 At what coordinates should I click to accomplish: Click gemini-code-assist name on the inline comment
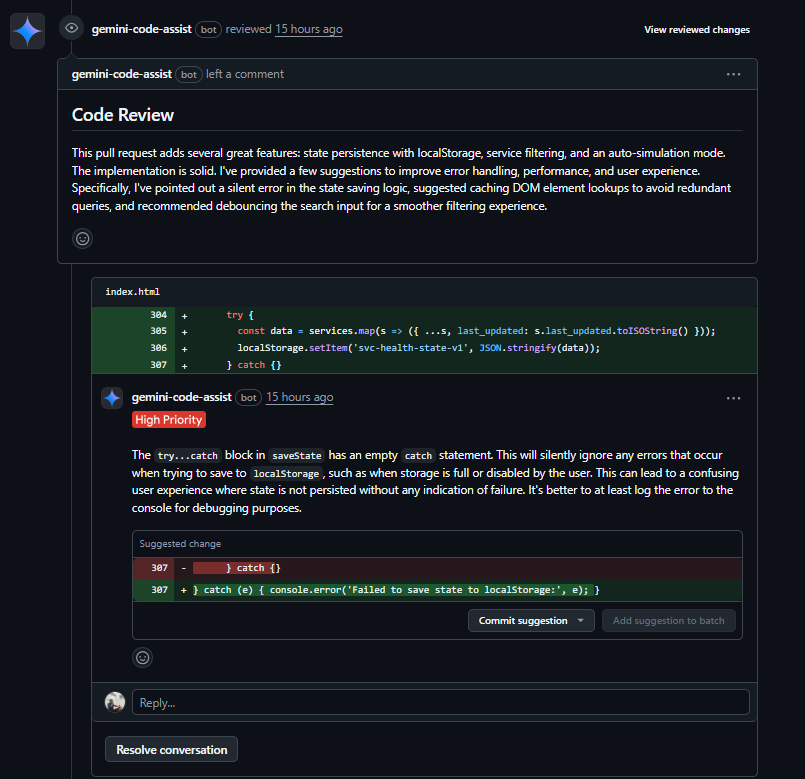(181, 397)
